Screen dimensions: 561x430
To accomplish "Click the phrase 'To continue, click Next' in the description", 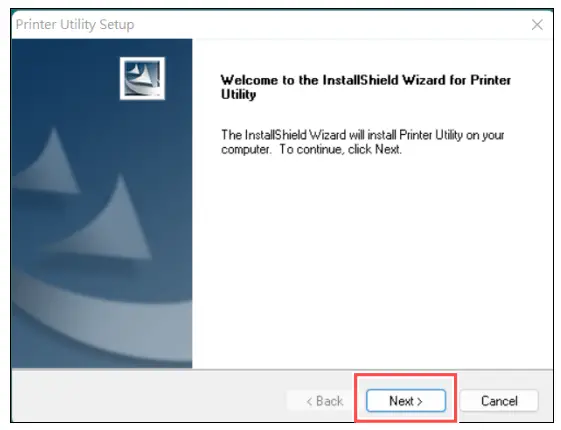I will coord(339,149).
